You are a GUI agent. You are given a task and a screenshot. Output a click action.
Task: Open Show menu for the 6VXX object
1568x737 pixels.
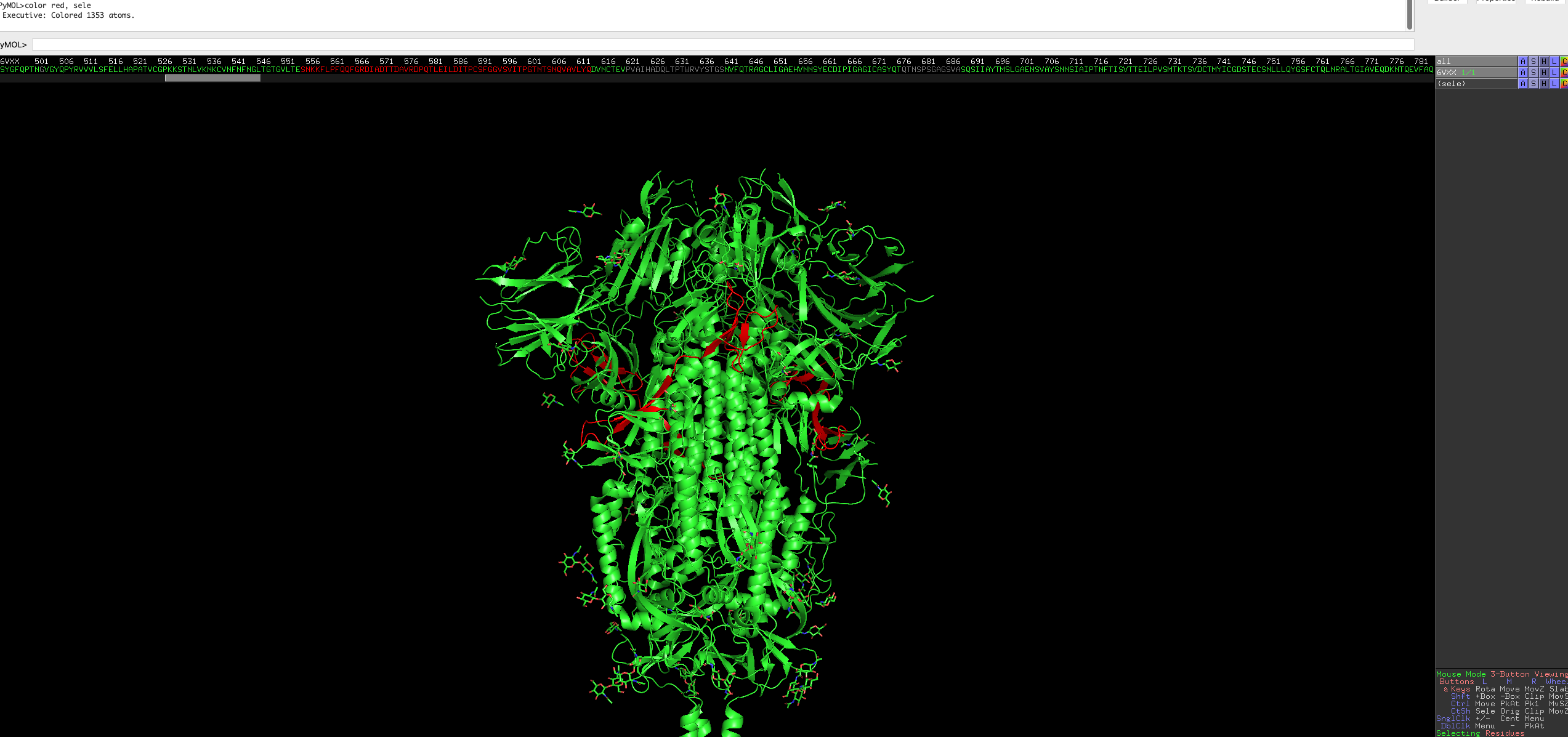point(1533,73)
